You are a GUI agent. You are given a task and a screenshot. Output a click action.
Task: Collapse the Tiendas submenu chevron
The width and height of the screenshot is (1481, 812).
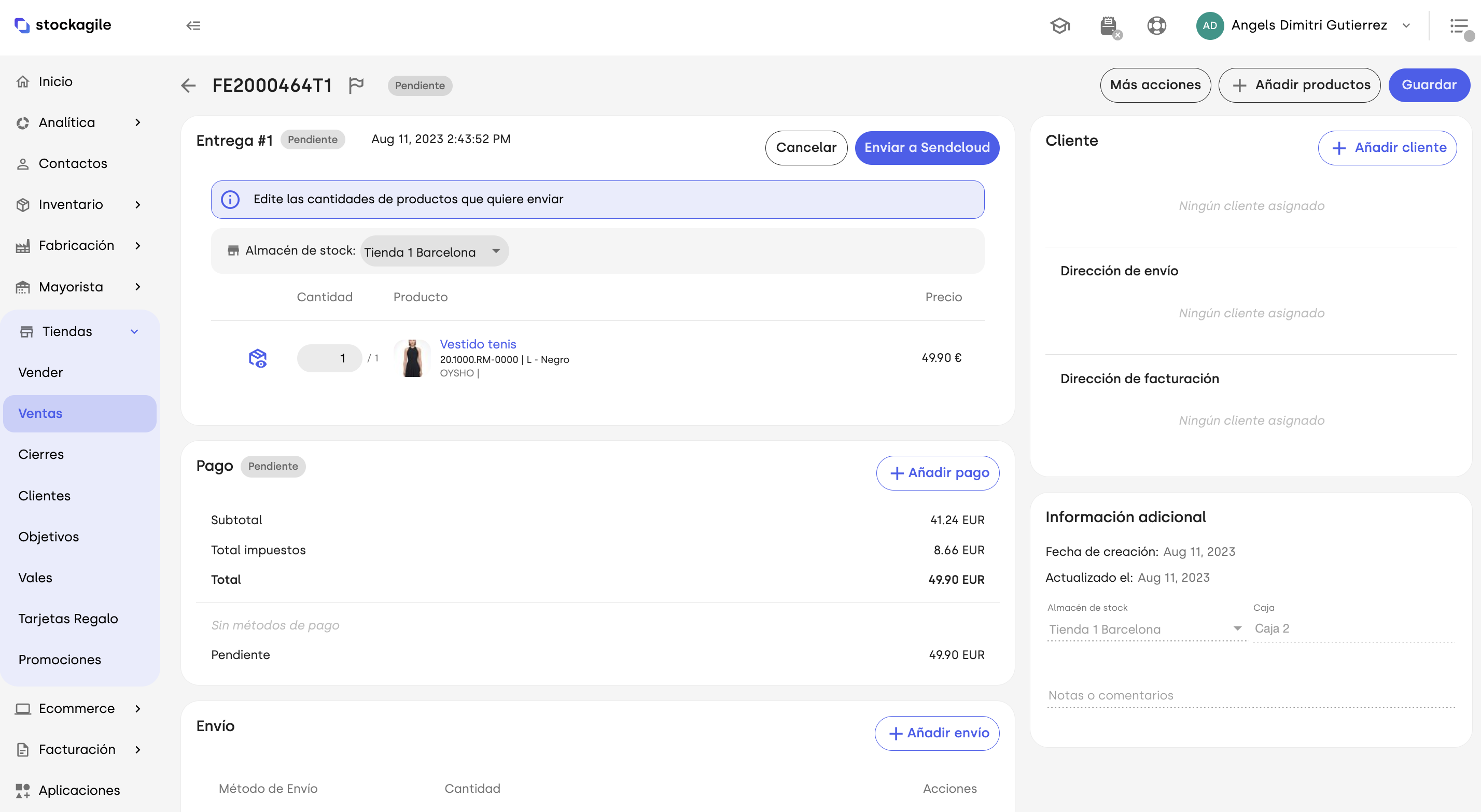(x=134, y=331)
